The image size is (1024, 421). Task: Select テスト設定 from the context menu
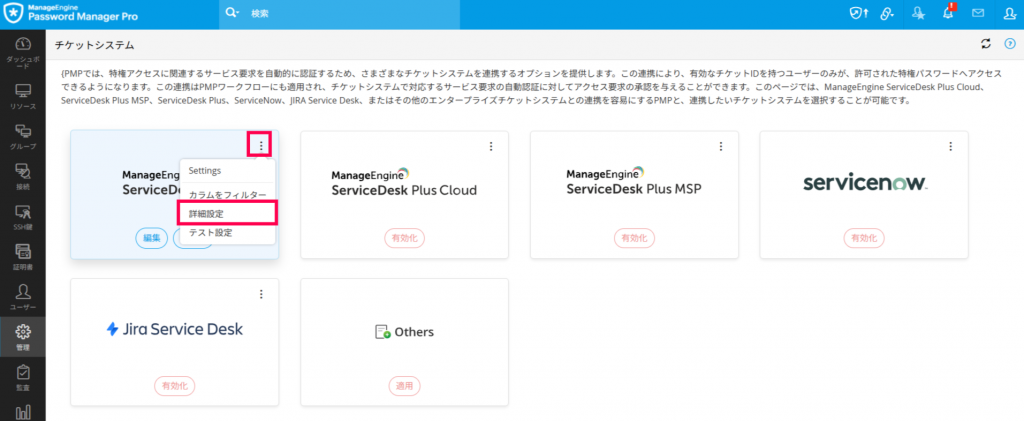(x=210, y=232)
